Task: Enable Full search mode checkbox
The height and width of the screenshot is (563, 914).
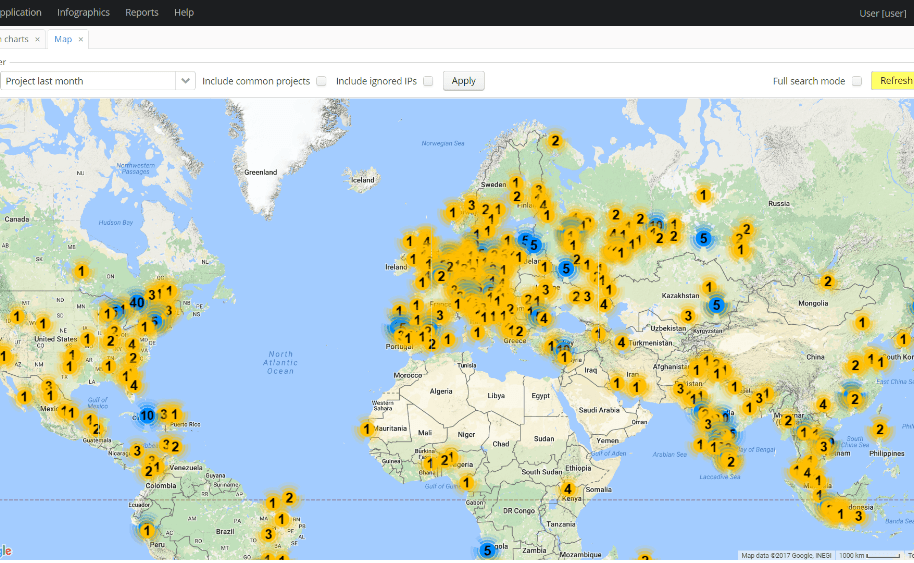Action: pyautogui.click(x=857, y=81)
